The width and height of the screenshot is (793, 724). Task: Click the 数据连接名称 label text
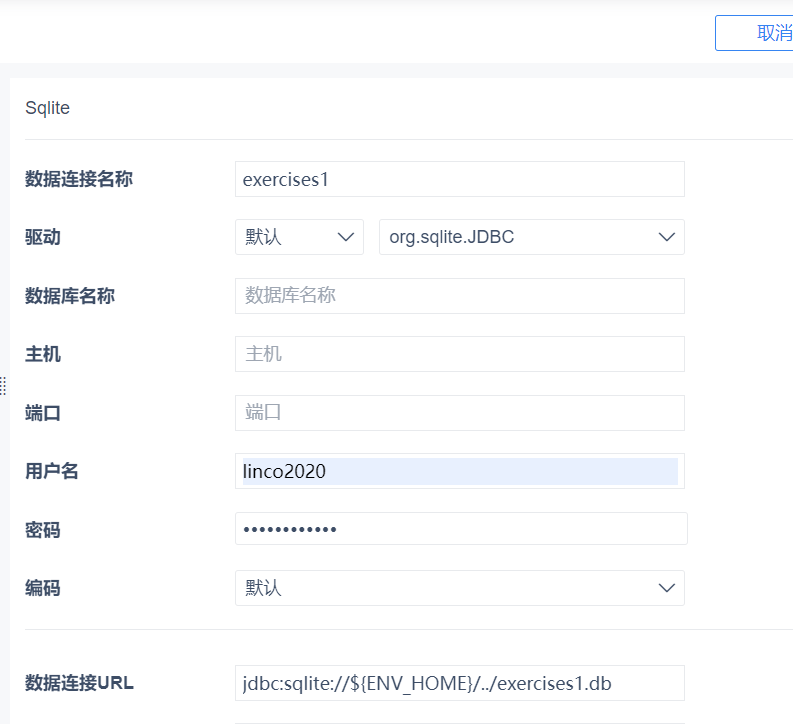click(x=79, y=179)
